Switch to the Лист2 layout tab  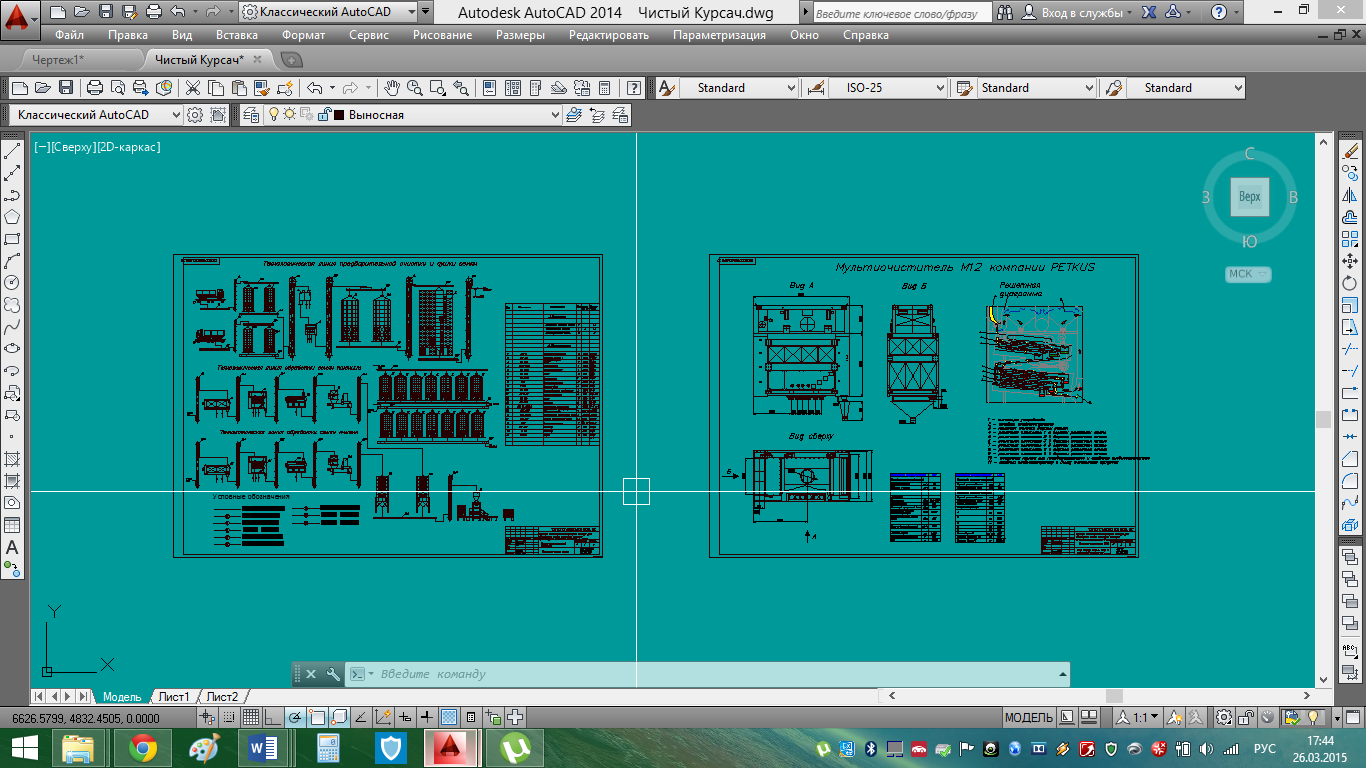click(x=222, y=696)
